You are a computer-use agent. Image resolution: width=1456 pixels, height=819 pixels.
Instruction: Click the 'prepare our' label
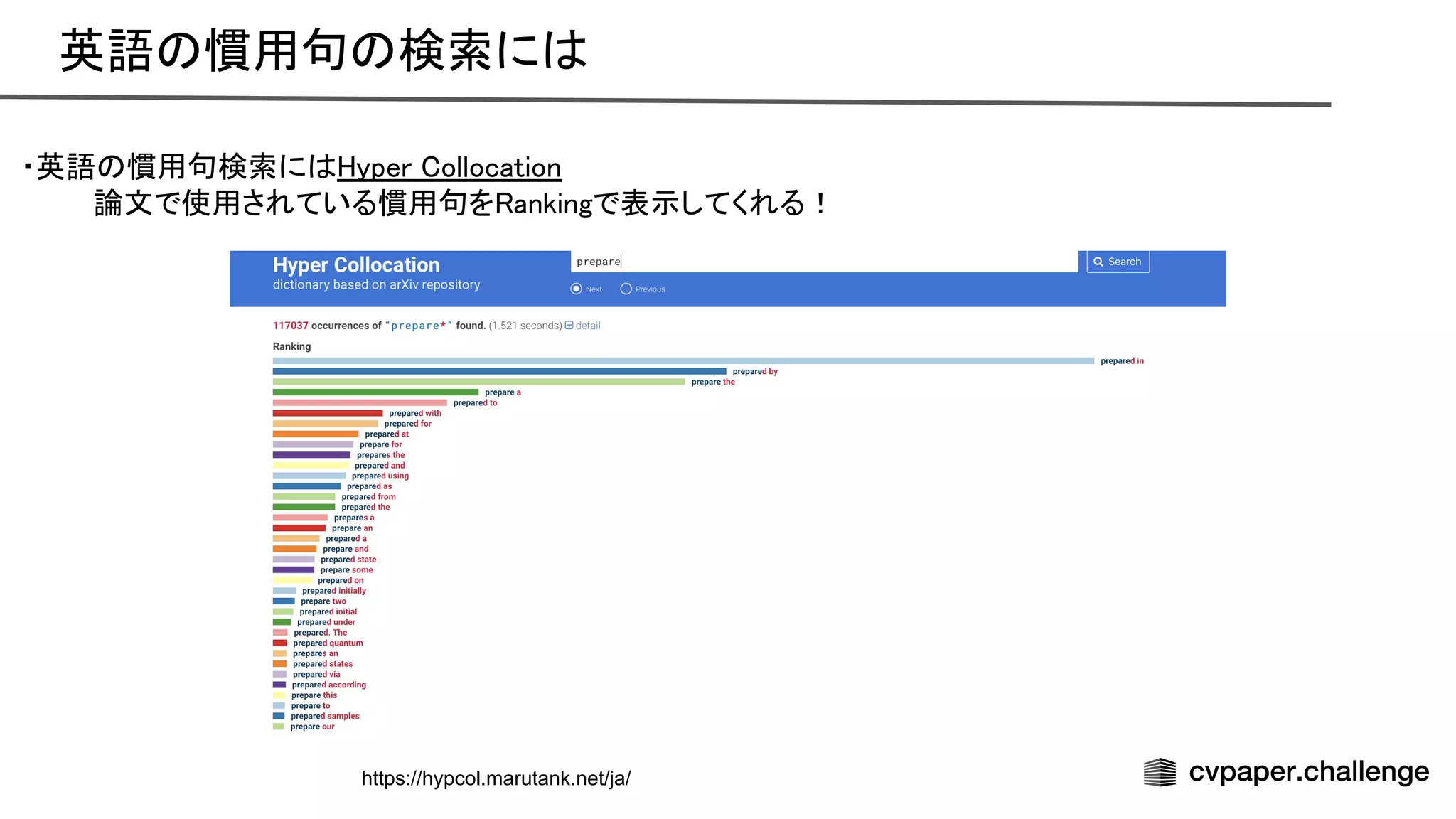(x=312, y=727)
